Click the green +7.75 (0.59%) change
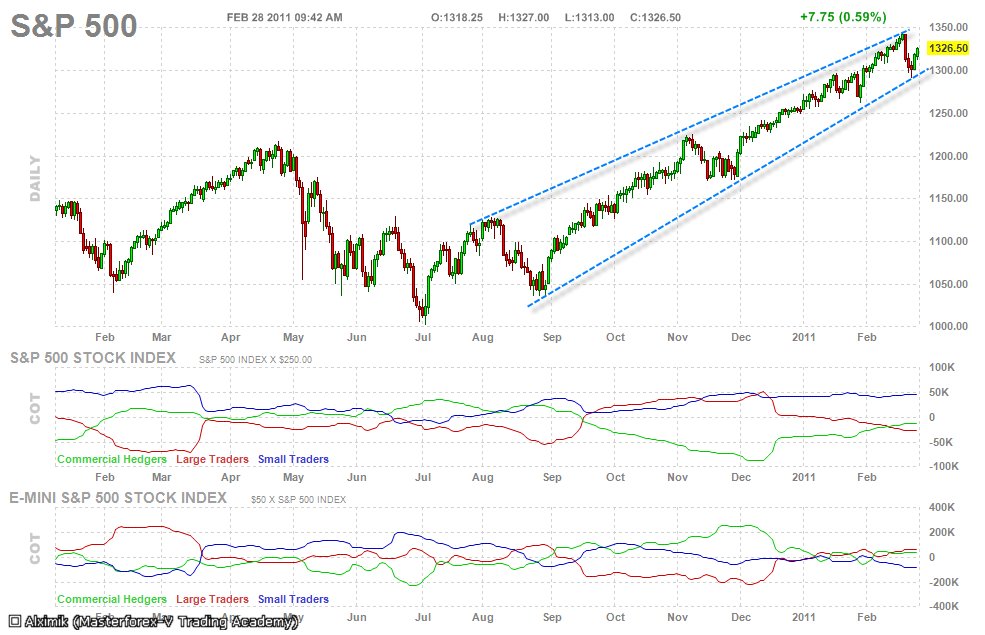985x635 pixels. 843,17
